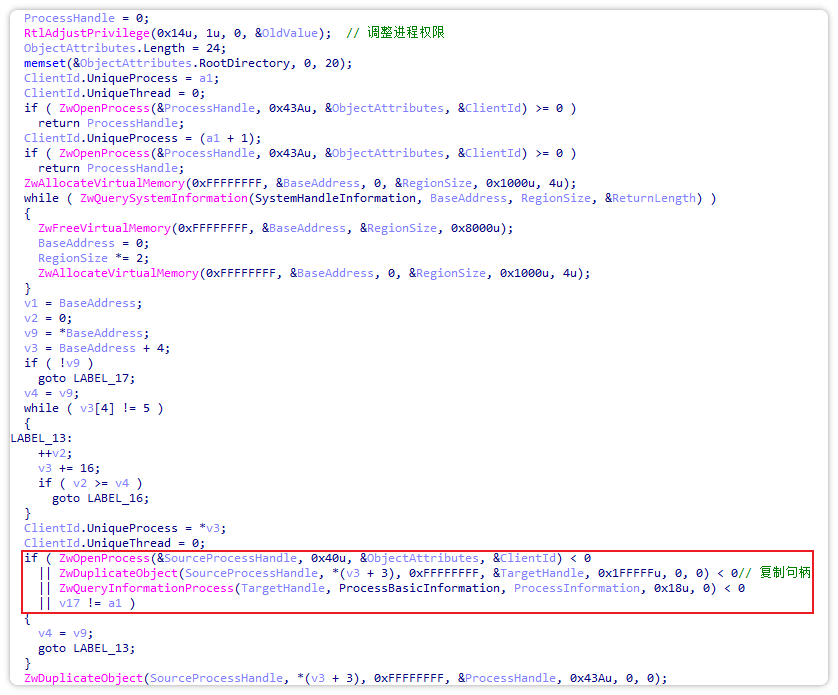Click the RtlAdjustPrivilege function call
The height and width of the screenshot is (695, 838).
click(78, 33)
